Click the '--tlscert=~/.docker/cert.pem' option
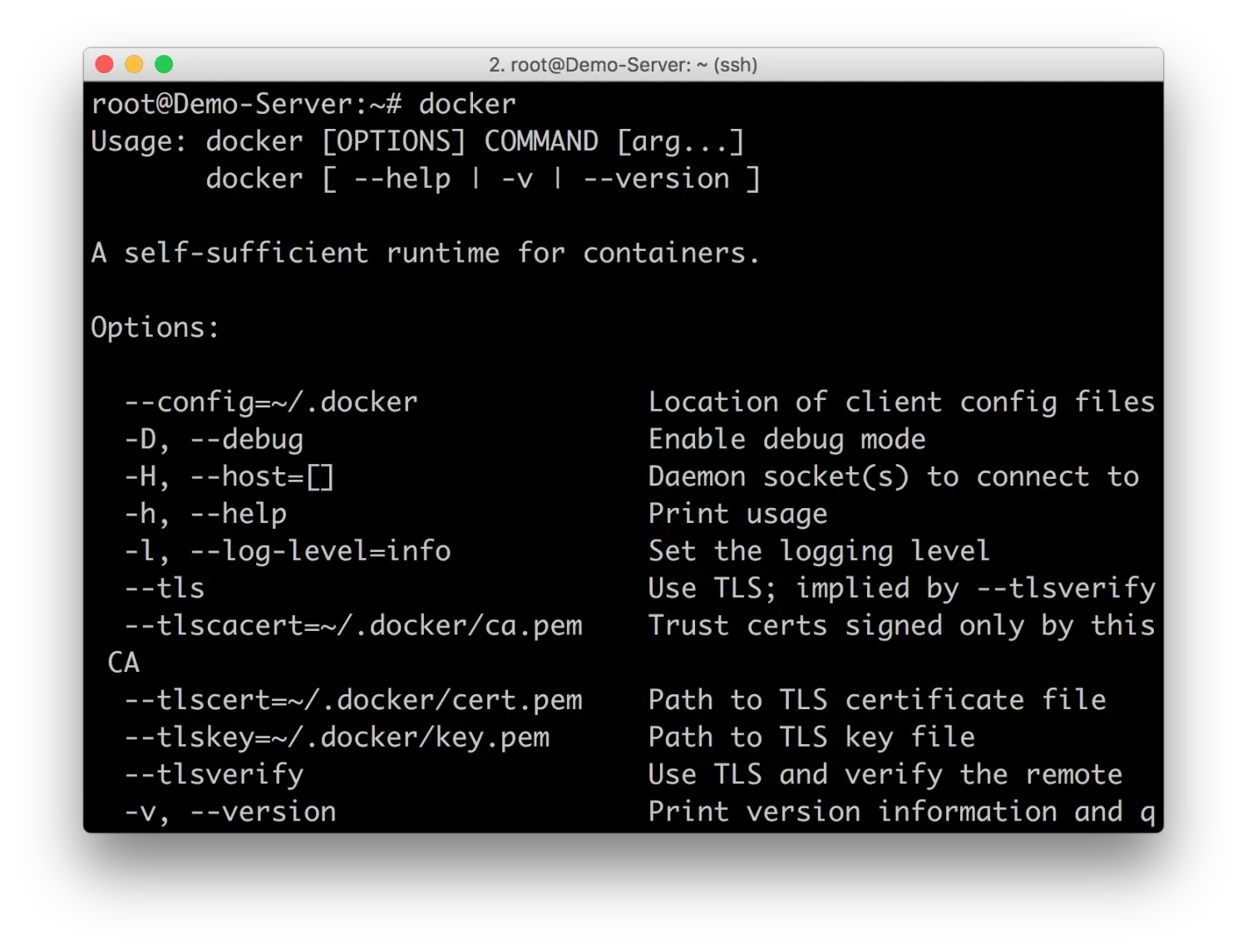 353,700
